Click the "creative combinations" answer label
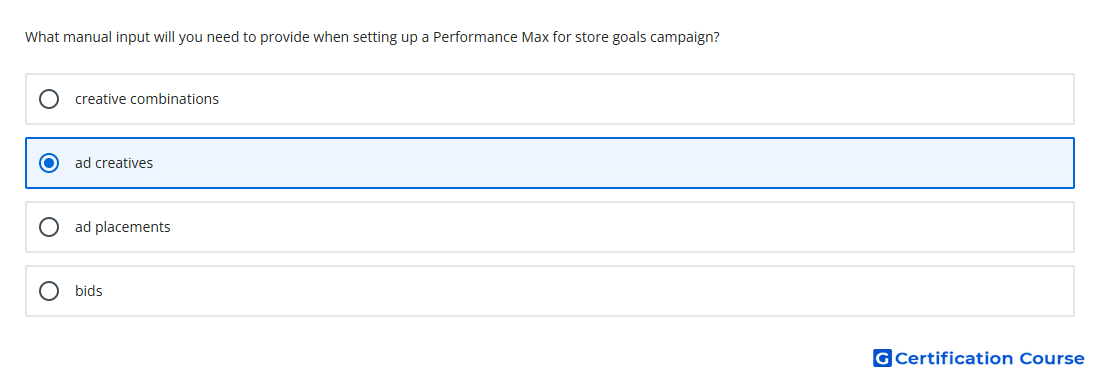 [147, 99]
